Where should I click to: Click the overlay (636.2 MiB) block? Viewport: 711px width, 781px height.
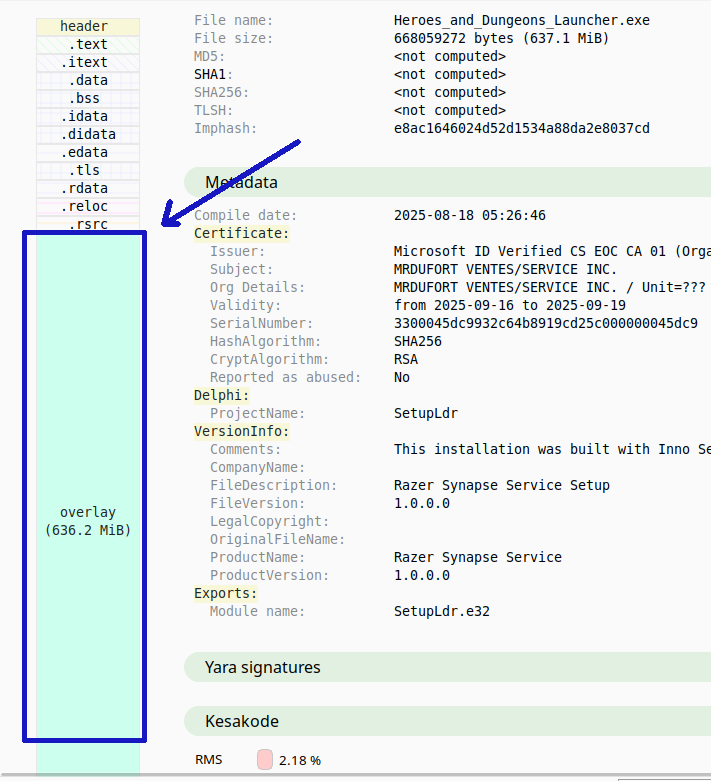(88, 504)
